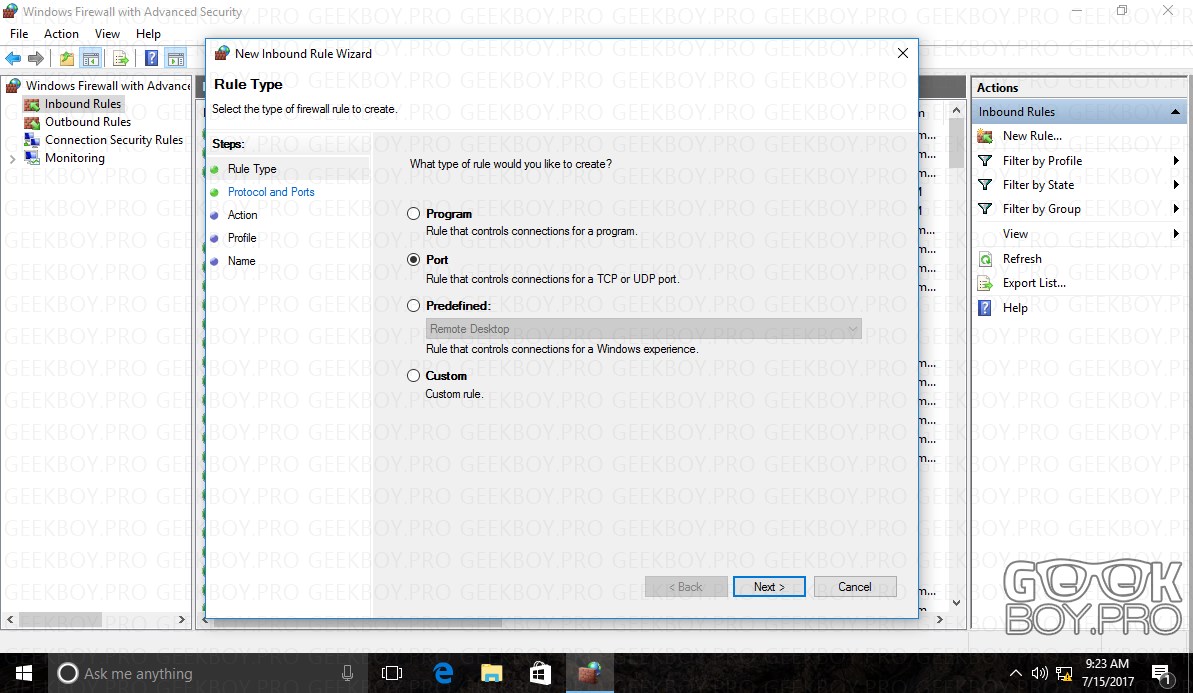
Task: Click the Monitoring tree icon
Action: (x=32, y=157)
